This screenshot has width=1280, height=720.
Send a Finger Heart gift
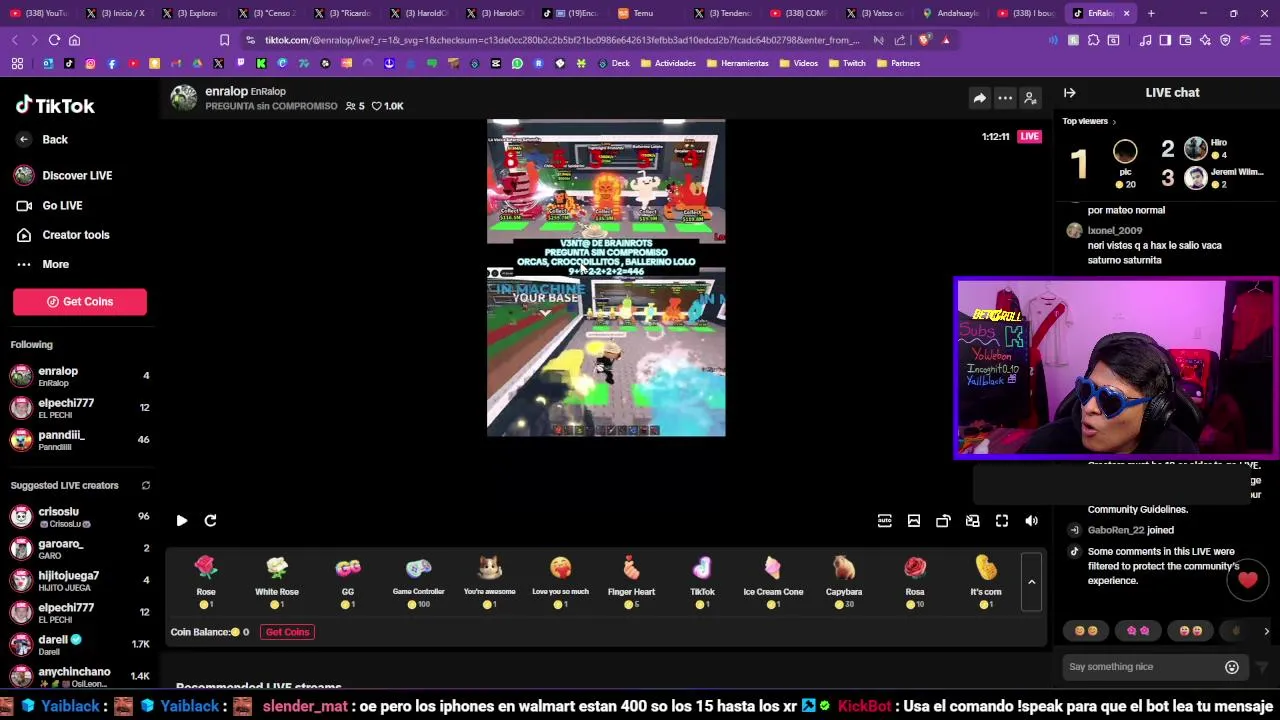pyautogui.click(x=631, y=582)
